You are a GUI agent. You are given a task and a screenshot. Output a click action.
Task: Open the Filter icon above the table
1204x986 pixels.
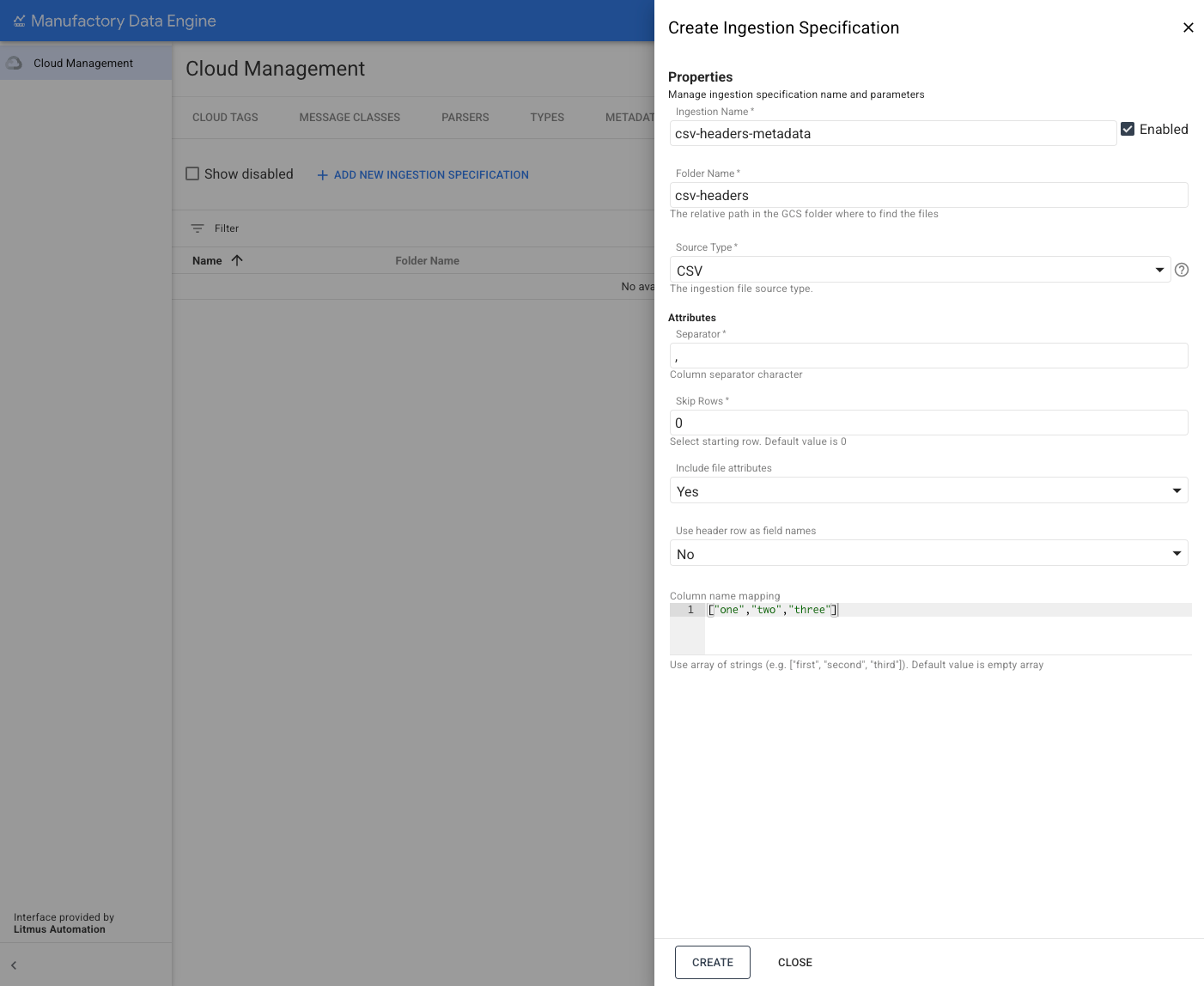197,228
